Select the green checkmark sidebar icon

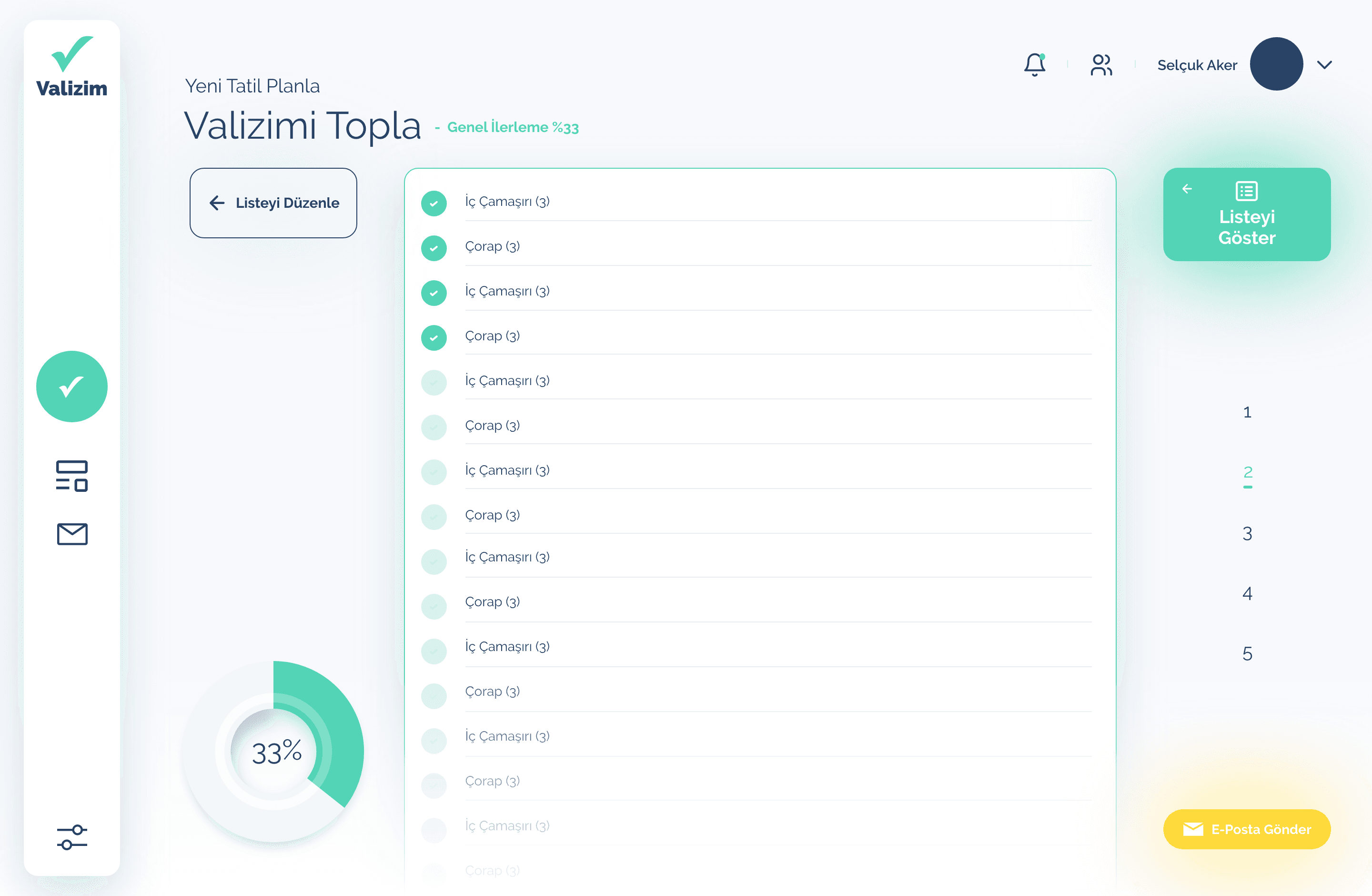point(71,387)
